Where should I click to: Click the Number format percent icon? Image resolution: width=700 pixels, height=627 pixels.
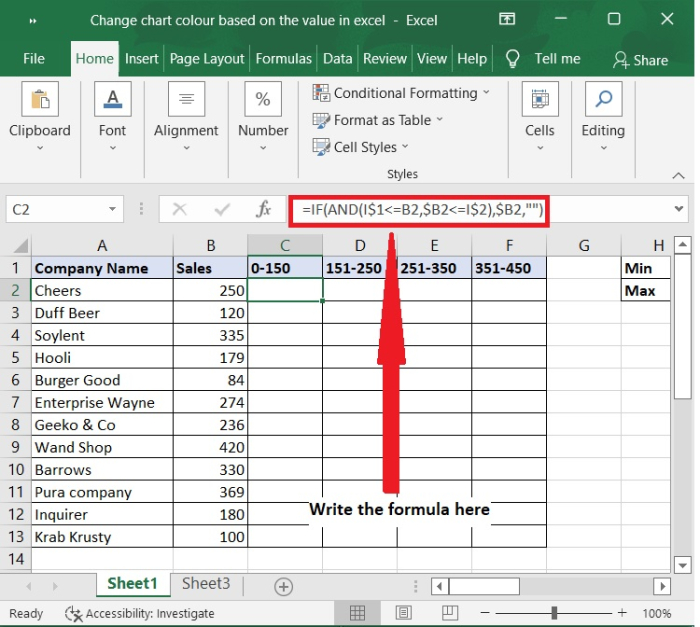263,100
